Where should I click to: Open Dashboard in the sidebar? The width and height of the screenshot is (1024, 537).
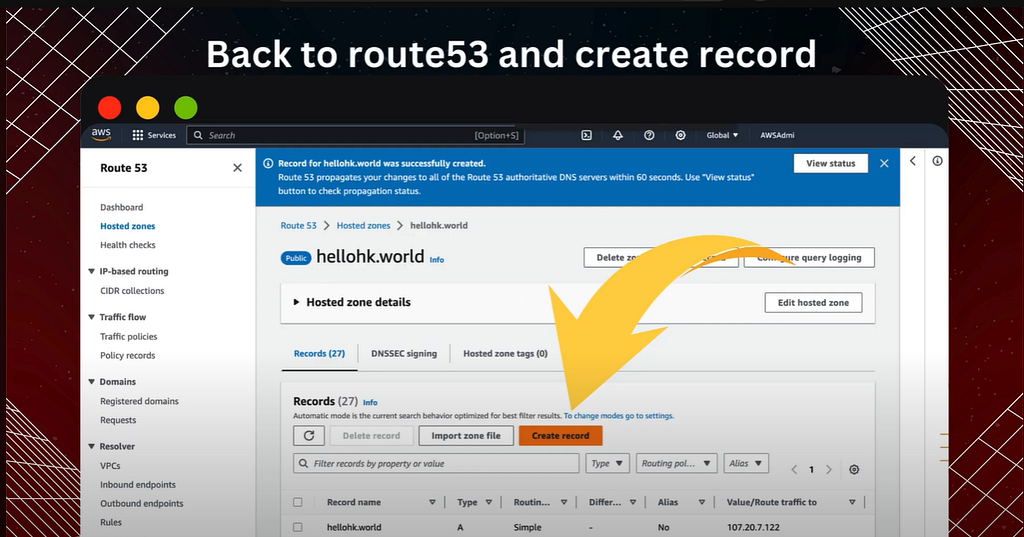[121, 207]
